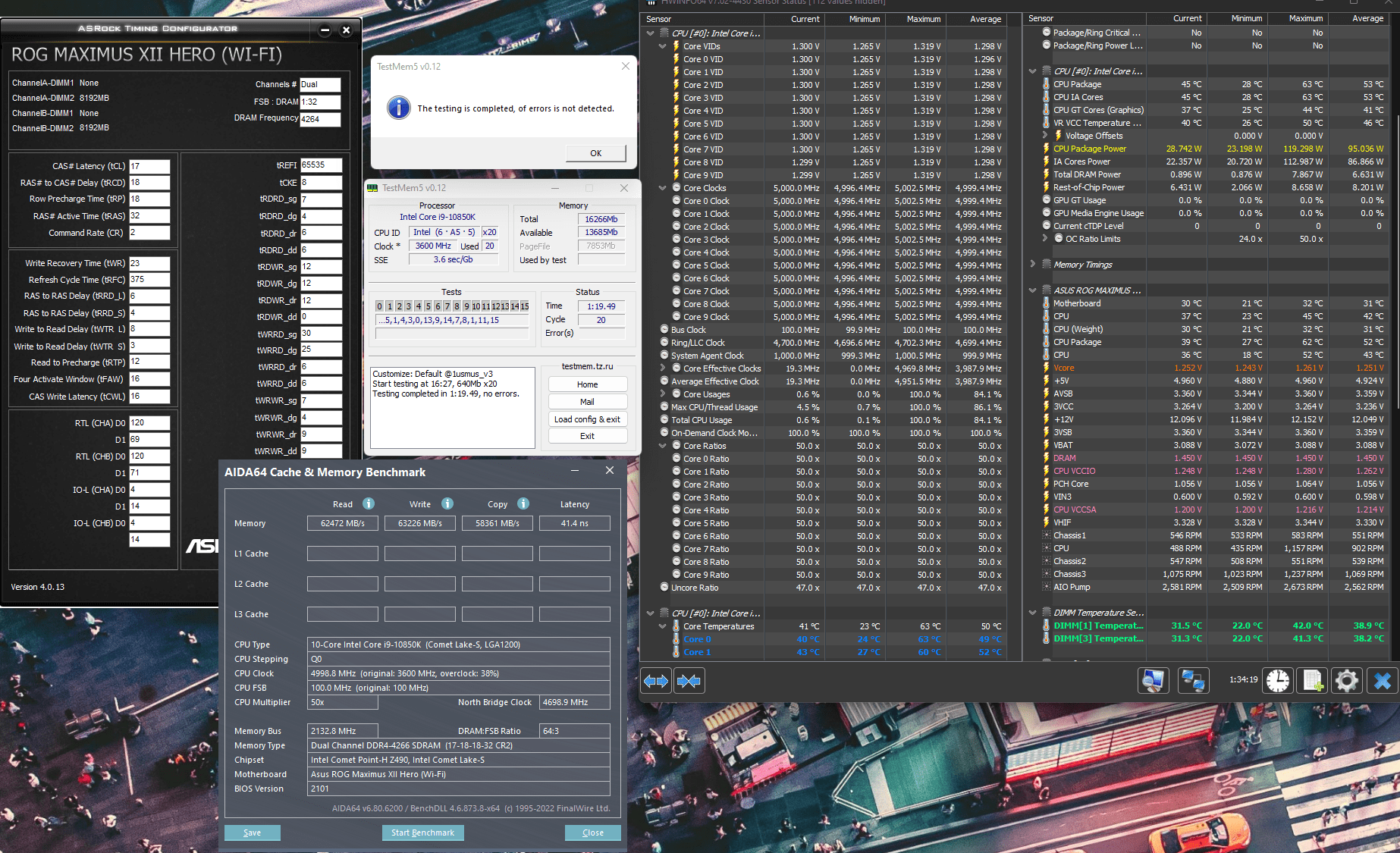Click circle icon beside Uncore Ratio
This screenshot has height=853, width=1400.
point(664,588)
